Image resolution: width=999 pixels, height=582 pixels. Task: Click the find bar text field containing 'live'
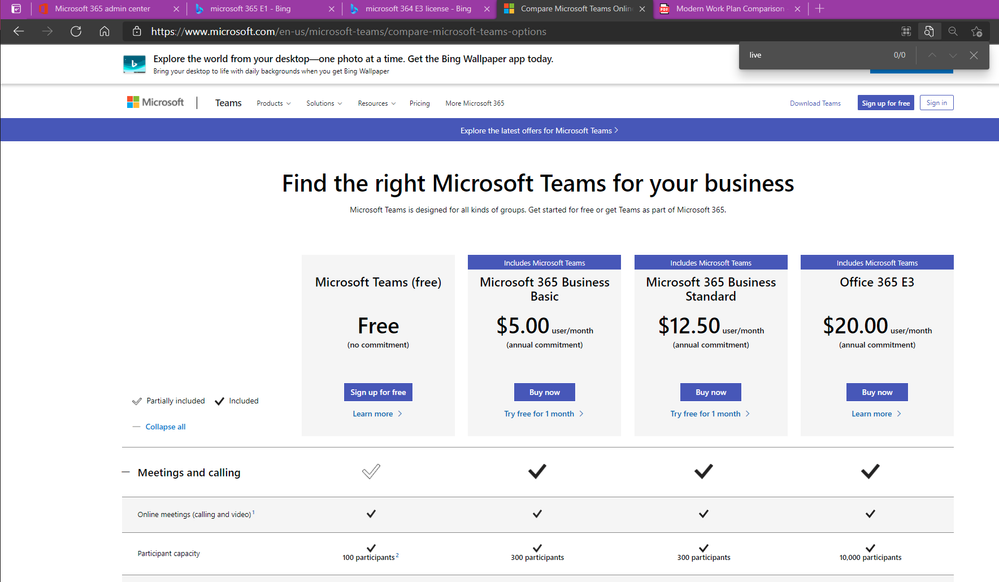(x=816, y=55)
